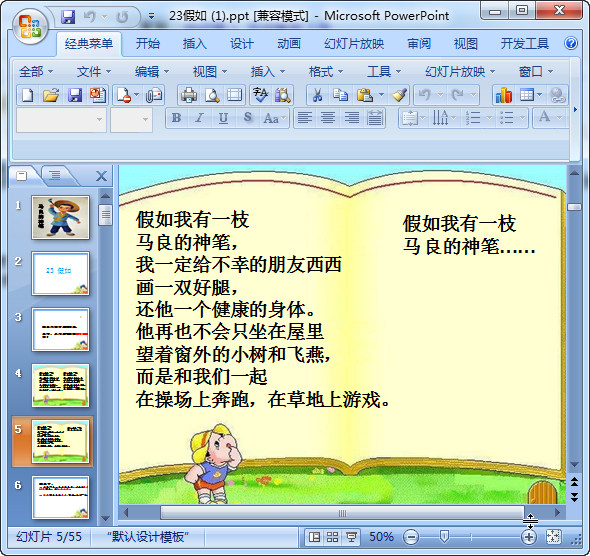The image size is (590, 556).
Task: Align text right
Action: coord(351,118)
